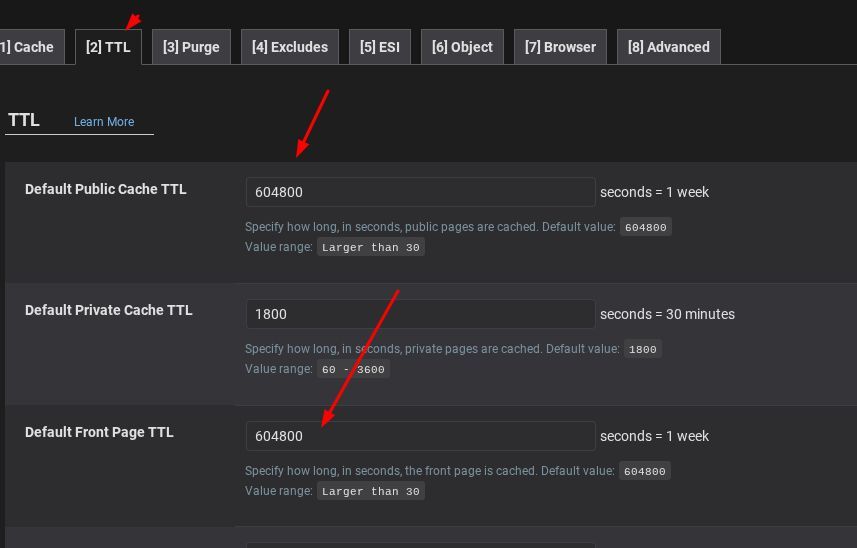
Task: Switch to the [6] Object tab
Action: pos(462,47)
